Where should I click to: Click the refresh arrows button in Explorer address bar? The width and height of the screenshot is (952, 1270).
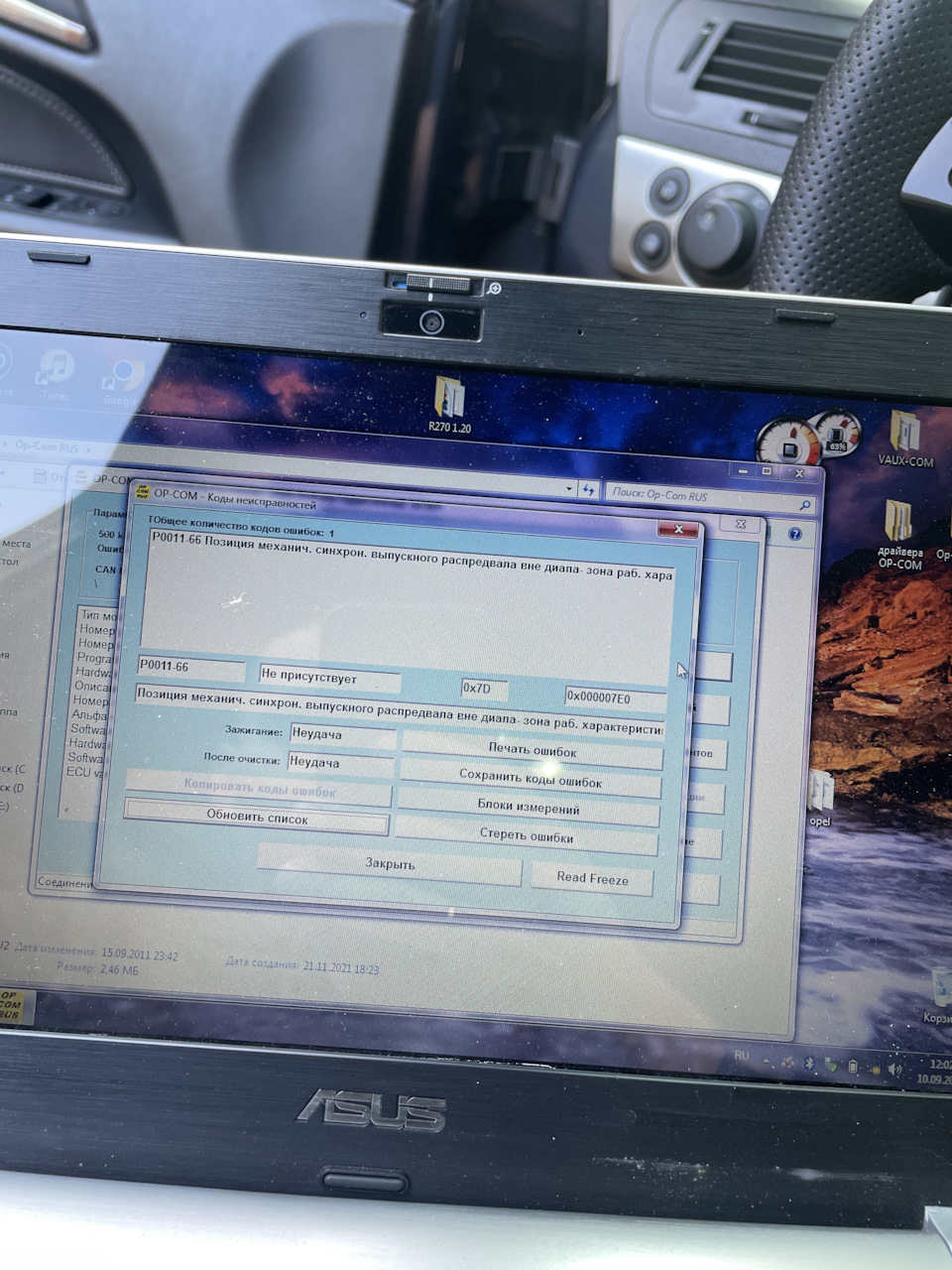(x=589, y=490)
